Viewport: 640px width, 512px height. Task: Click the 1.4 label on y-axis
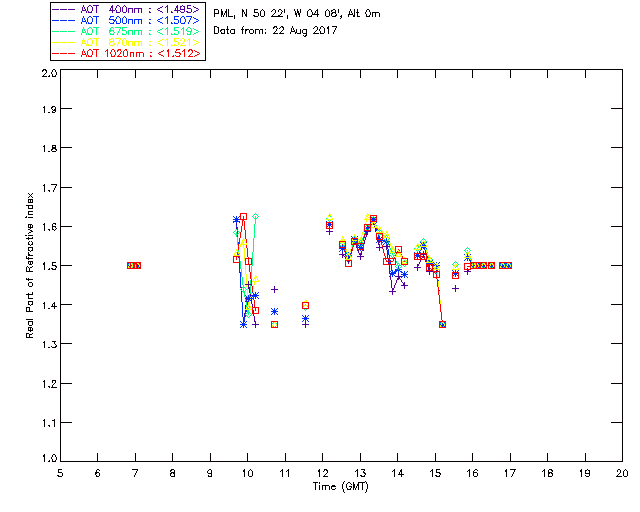(x=49, y=305)
